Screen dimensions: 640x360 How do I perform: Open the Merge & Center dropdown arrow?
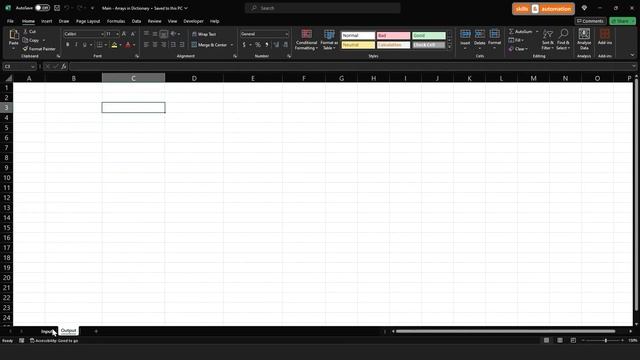pyautogui.click(x=232, y=45)
